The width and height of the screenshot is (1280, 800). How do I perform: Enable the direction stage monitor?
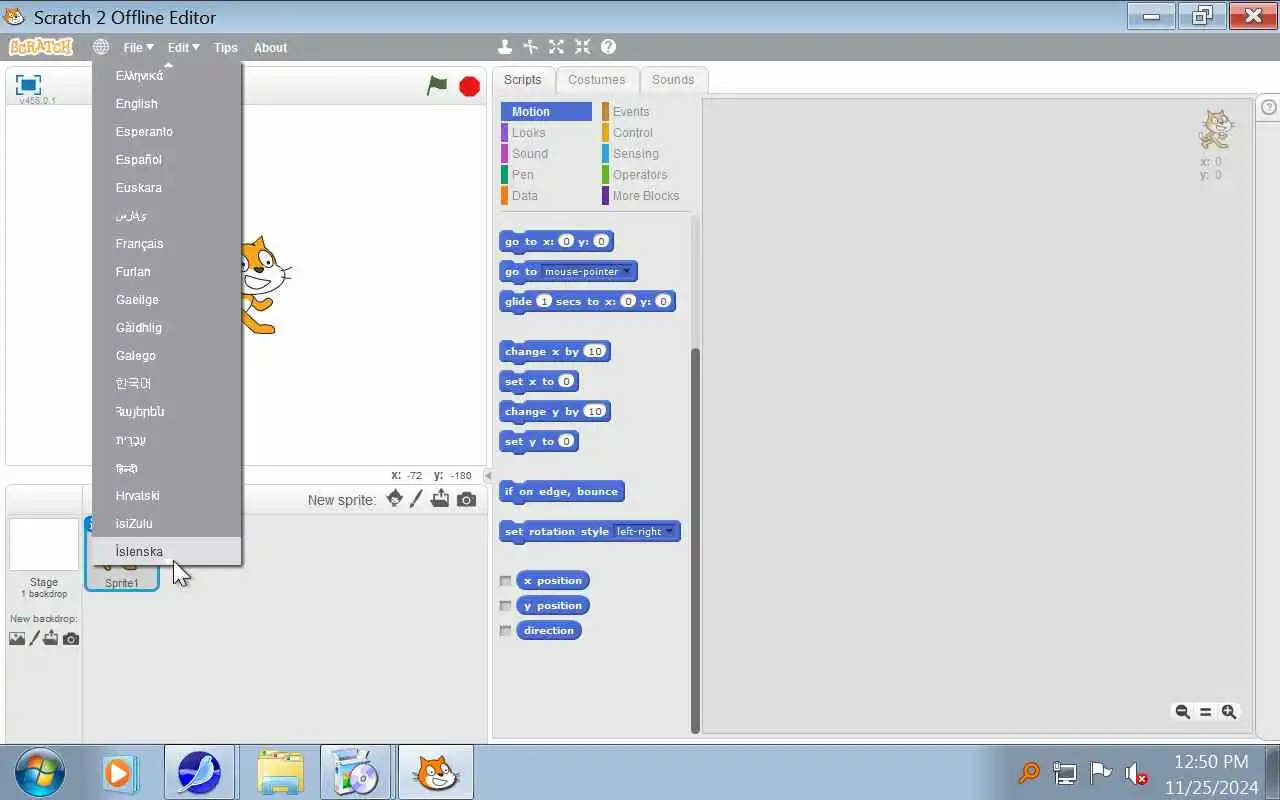(x=506, y=631)
